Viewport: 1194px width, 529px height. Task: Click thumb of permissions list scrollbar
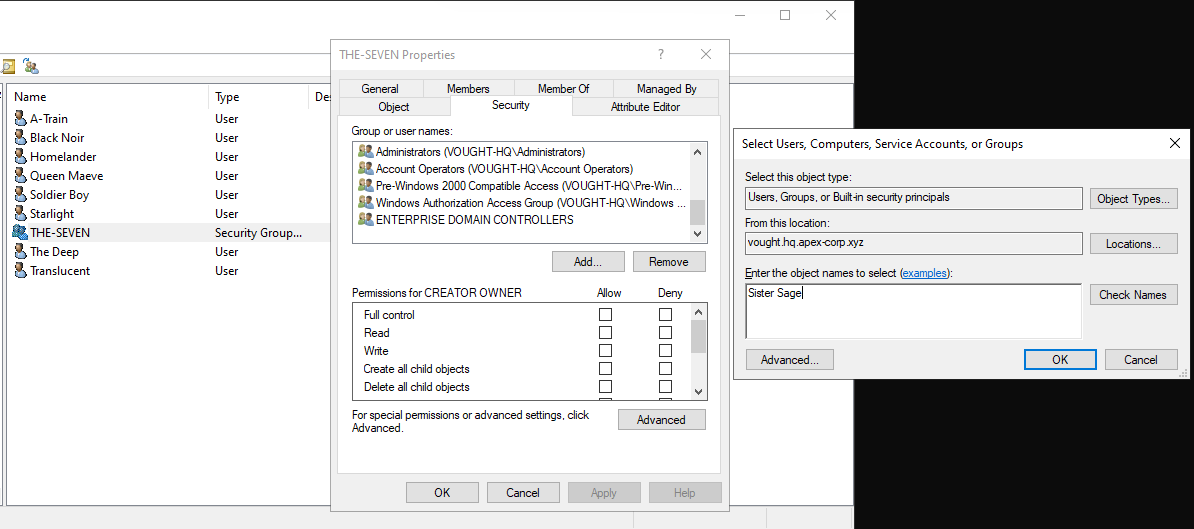click(698, 336)
